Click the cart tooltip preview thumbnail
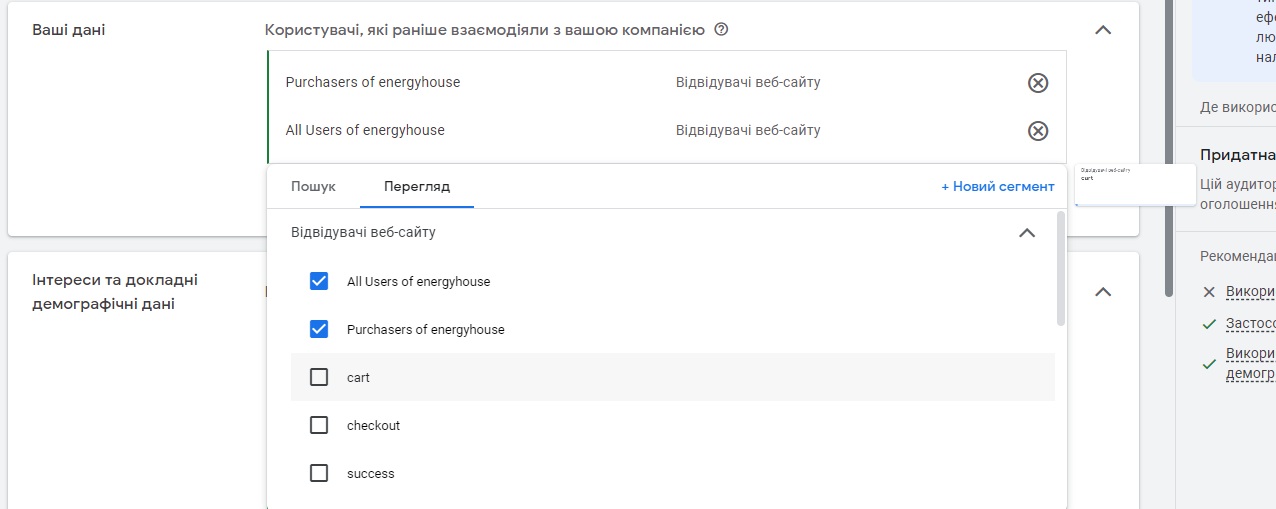 pyautogui.click(x=1134, y=184)
